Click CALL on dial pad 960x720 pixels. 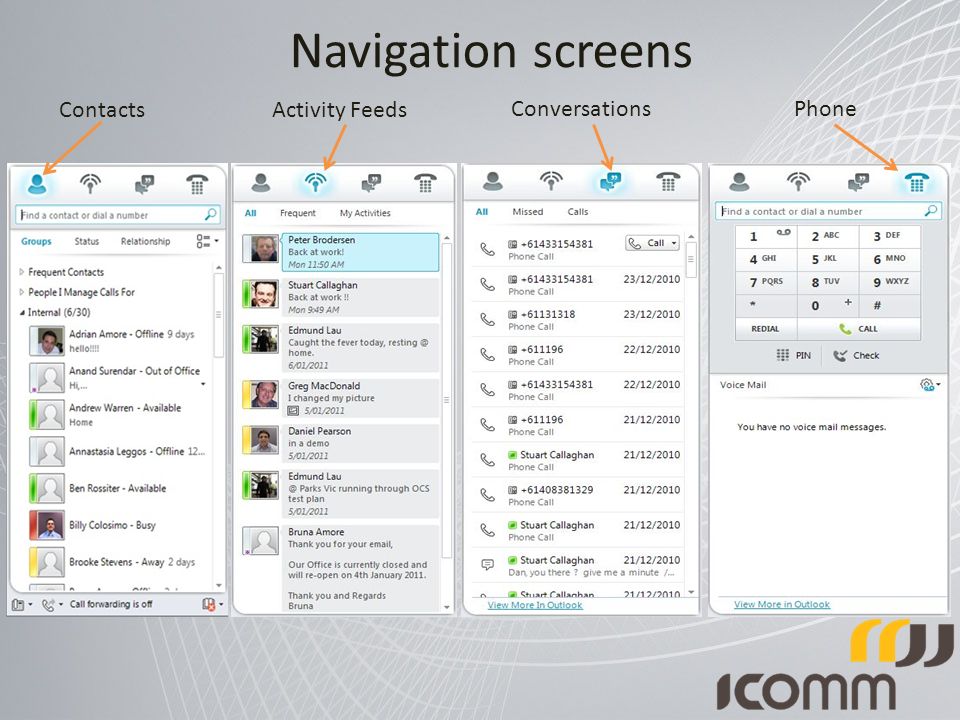[x=858, y=329]
